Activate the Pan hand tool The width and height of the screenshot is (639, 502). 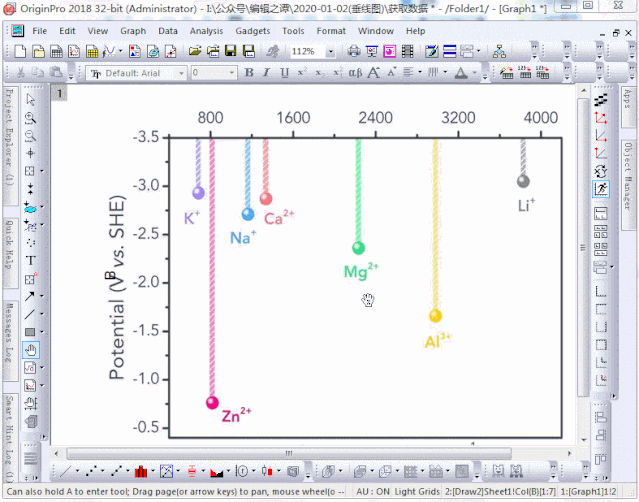point(30,350)
